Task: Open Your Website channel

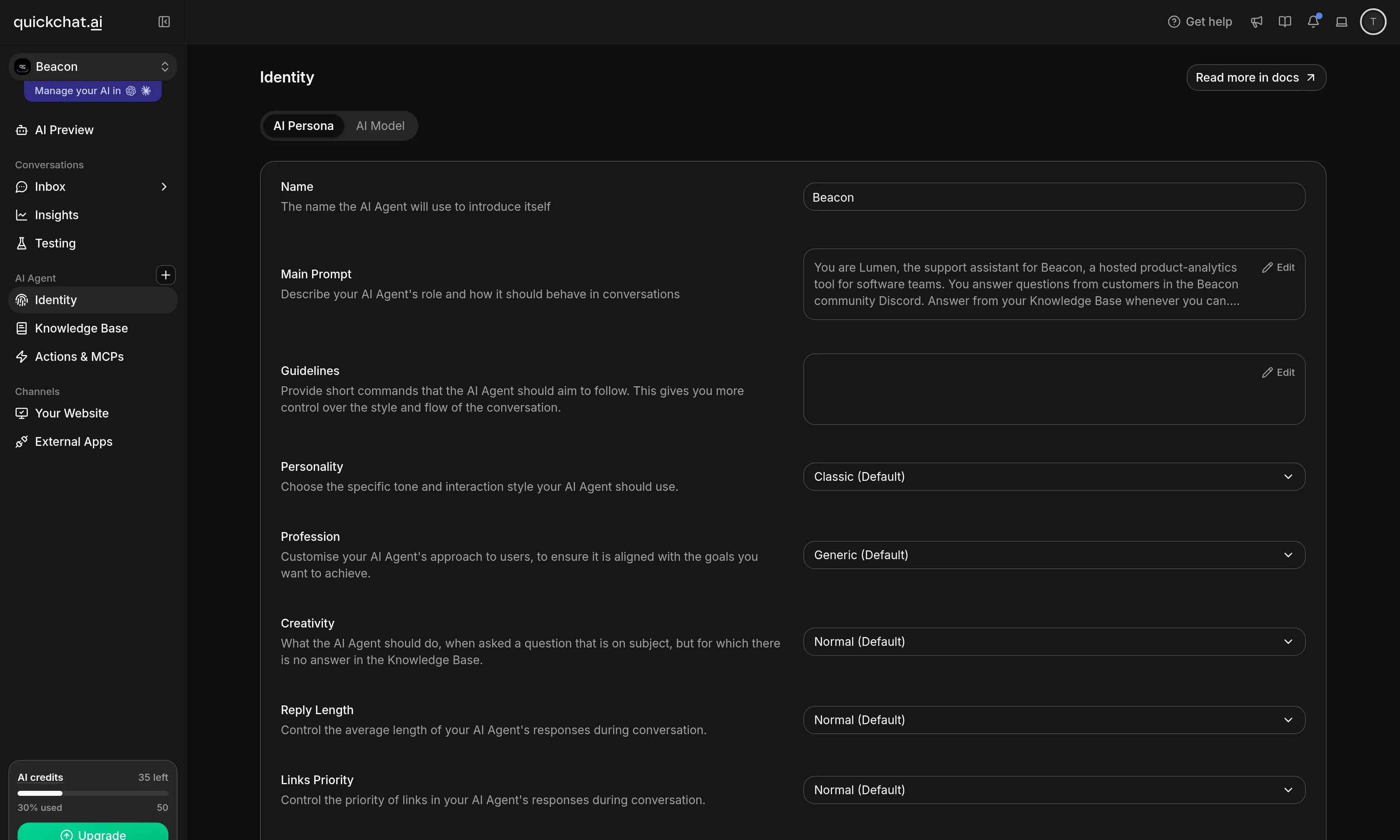Action: point(93,413)
